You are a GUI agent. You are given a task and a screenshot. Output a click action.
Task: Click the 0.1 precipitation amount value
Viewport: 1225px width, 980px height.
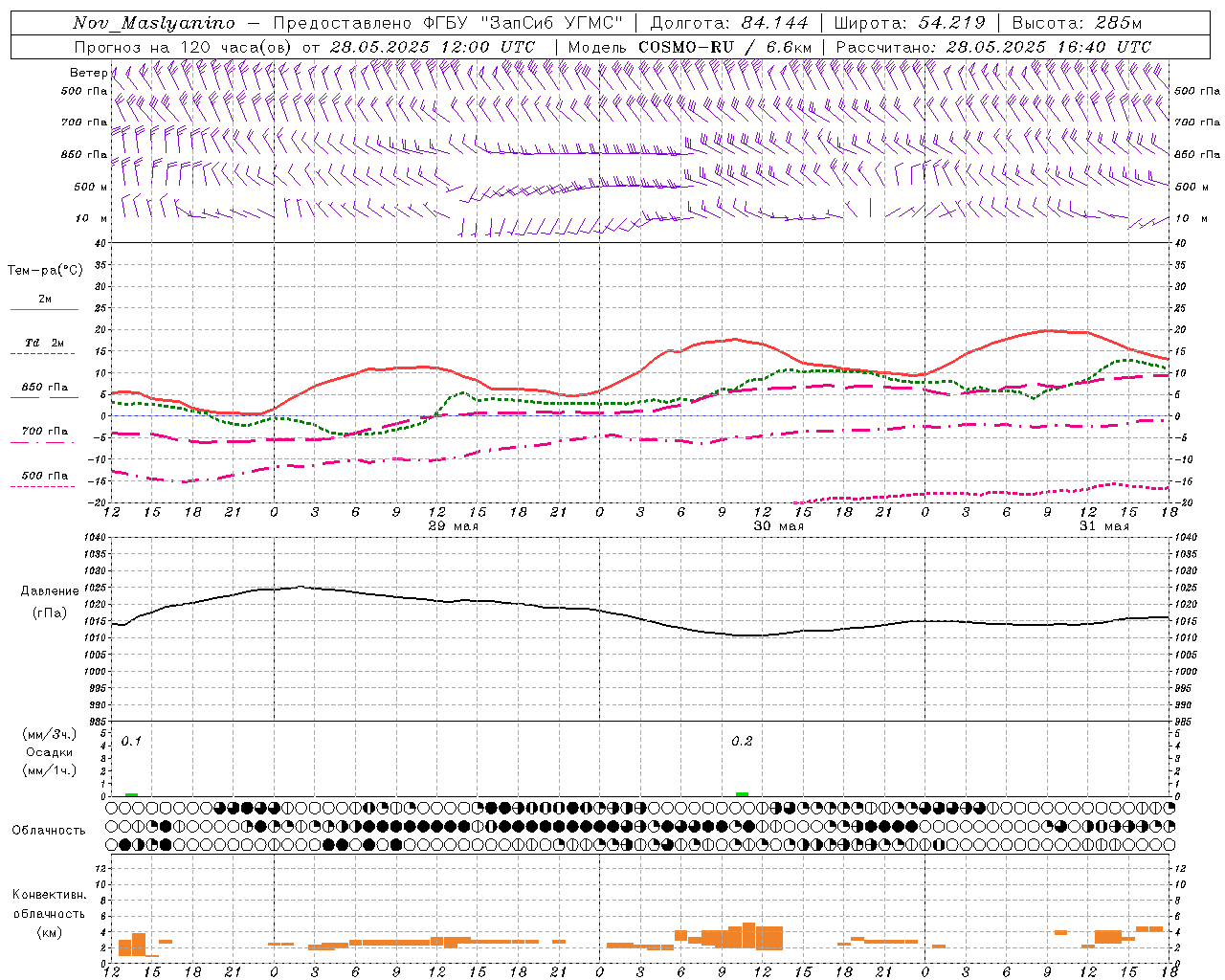(131, 742)
